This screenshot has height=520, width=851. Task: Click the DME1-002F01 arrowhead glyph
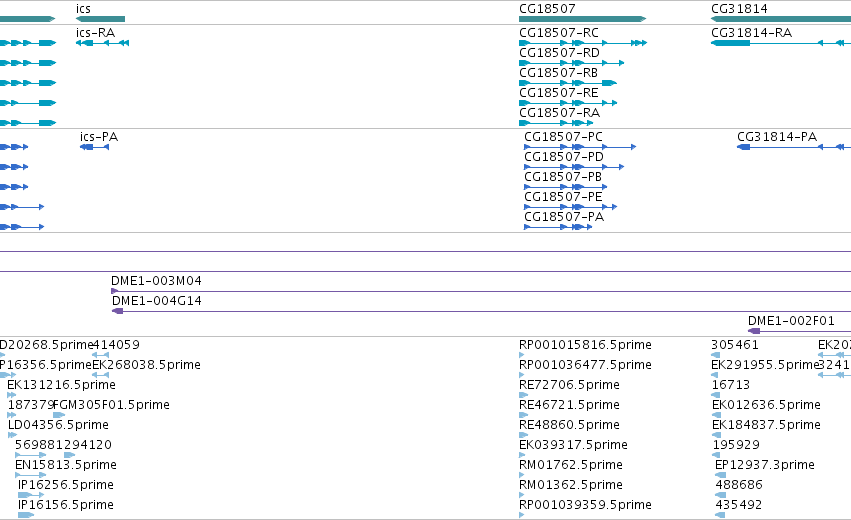(754, 331)
